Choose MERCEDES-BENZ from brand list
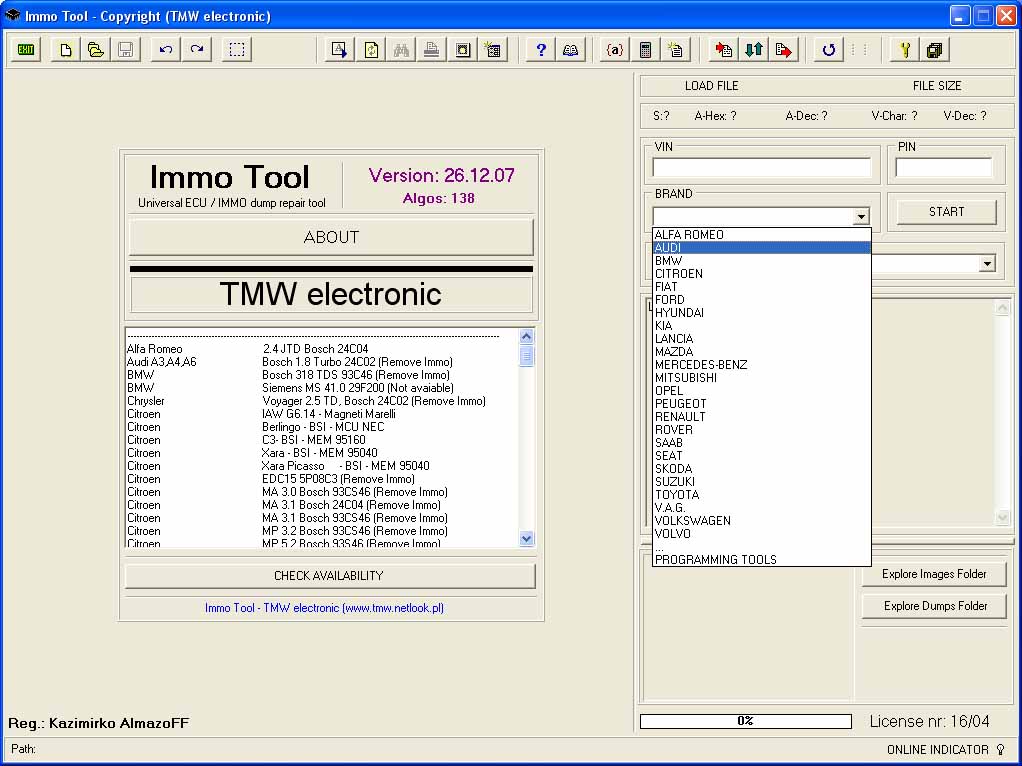Viewport: 1022px width, 766px height. coord(761,364)
